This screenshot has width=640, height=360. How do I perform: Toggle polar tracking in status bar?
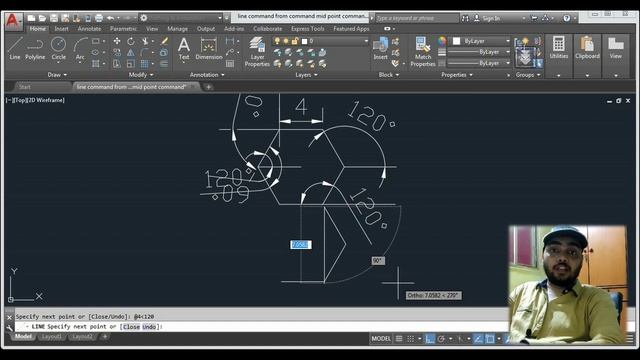point(441,339)
